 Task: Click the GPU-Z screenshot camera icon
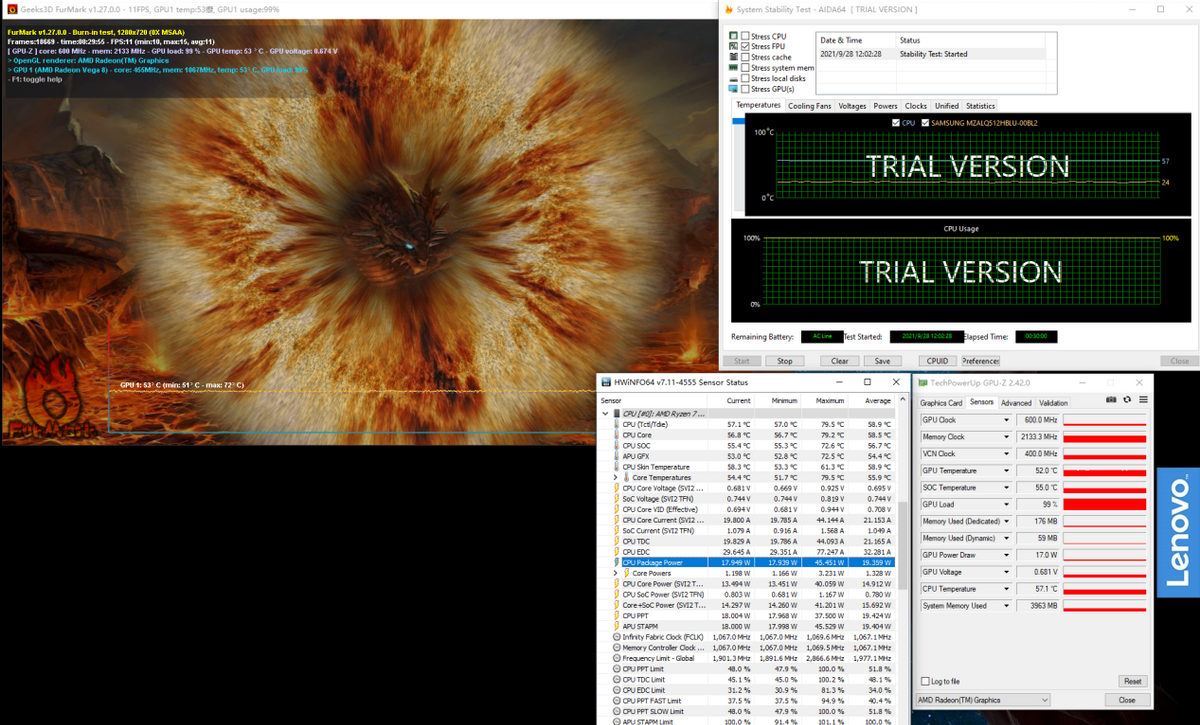pos(1111,400)
